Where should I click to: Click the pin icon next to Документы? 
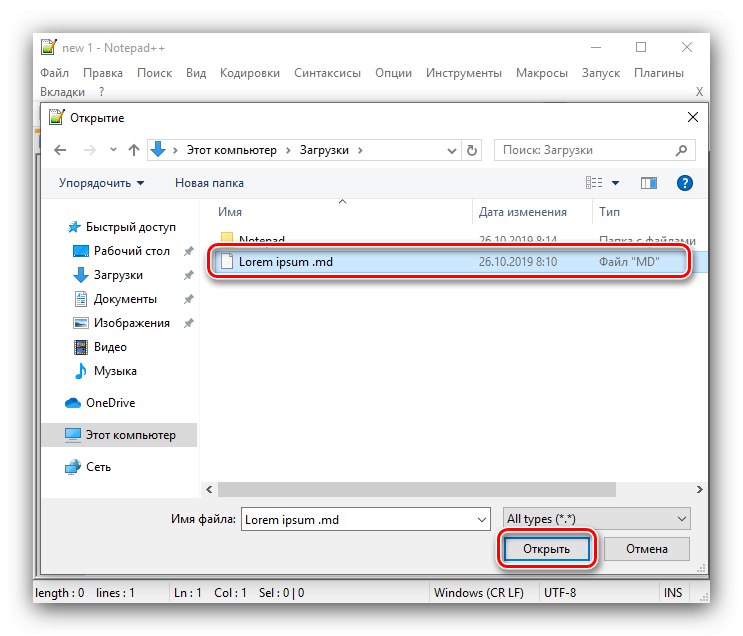(x=189, y=299)
